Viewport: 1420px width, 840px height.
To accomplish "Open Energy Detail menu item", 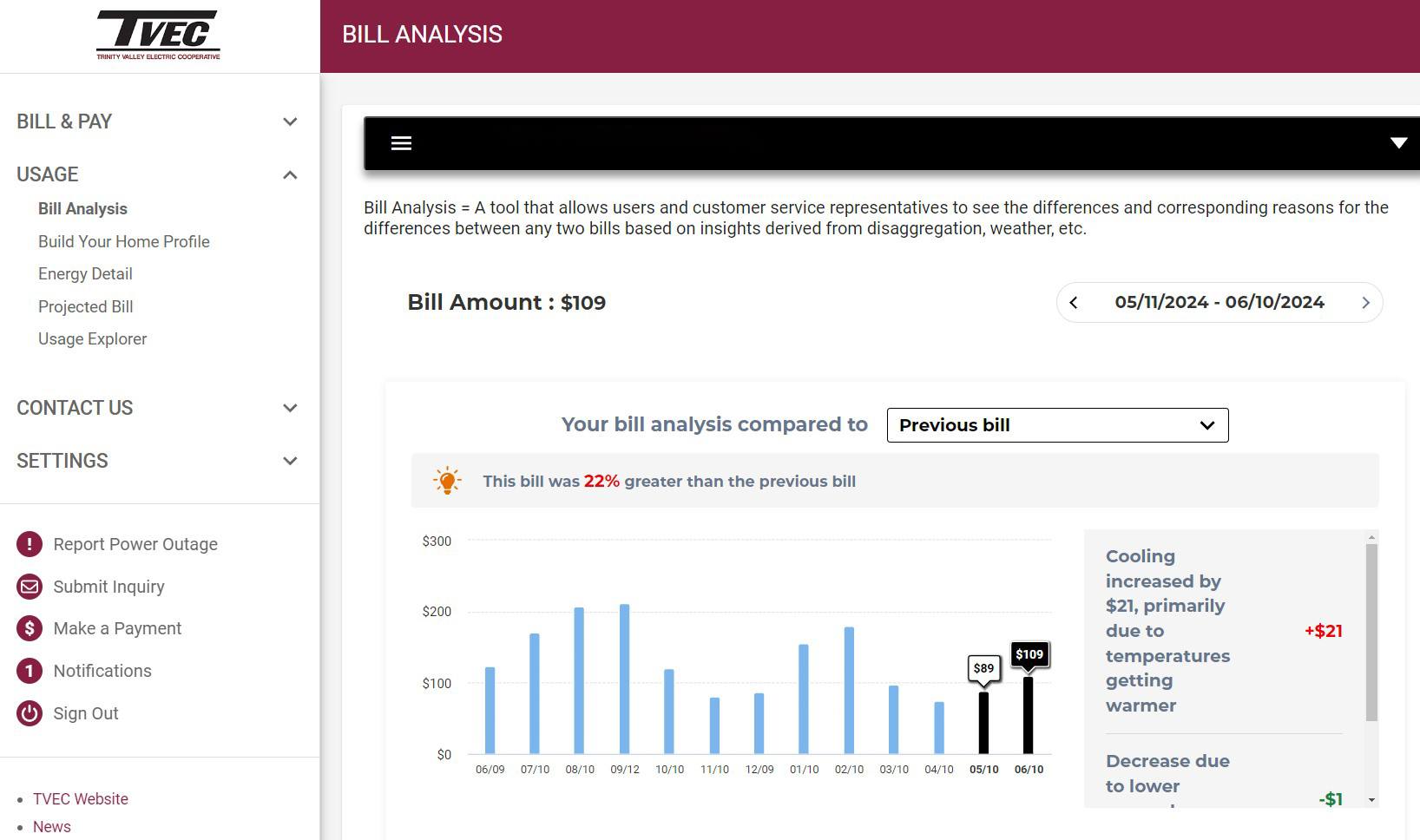I will tap(85, 274).
